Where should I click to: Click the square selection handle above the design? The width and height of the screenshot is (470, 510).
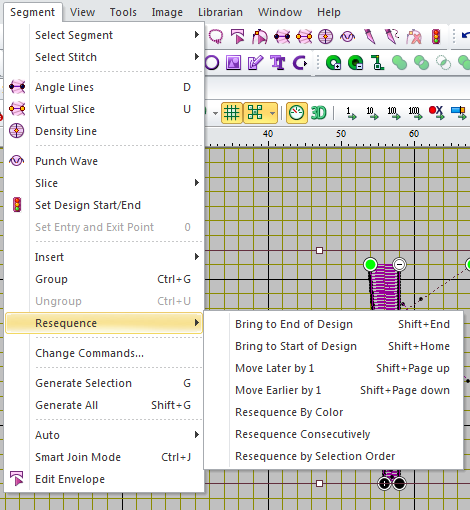point(319,250)
